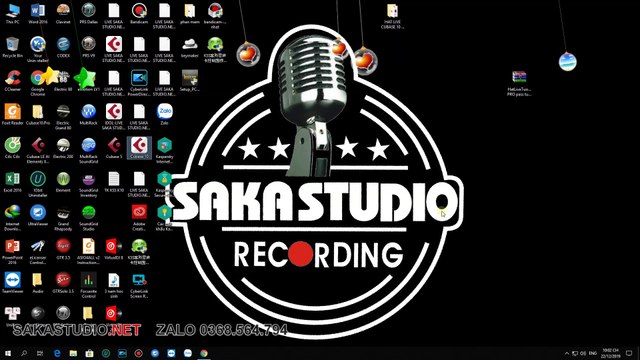
Task: Select the phan mem folder
Action: pos(190,13)
